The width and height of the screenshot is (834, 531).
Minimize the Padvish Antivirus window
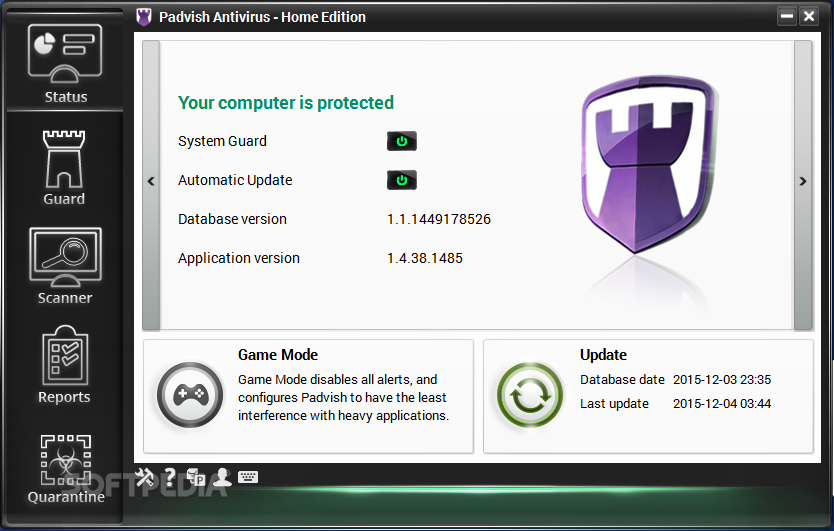coord(787,16)
